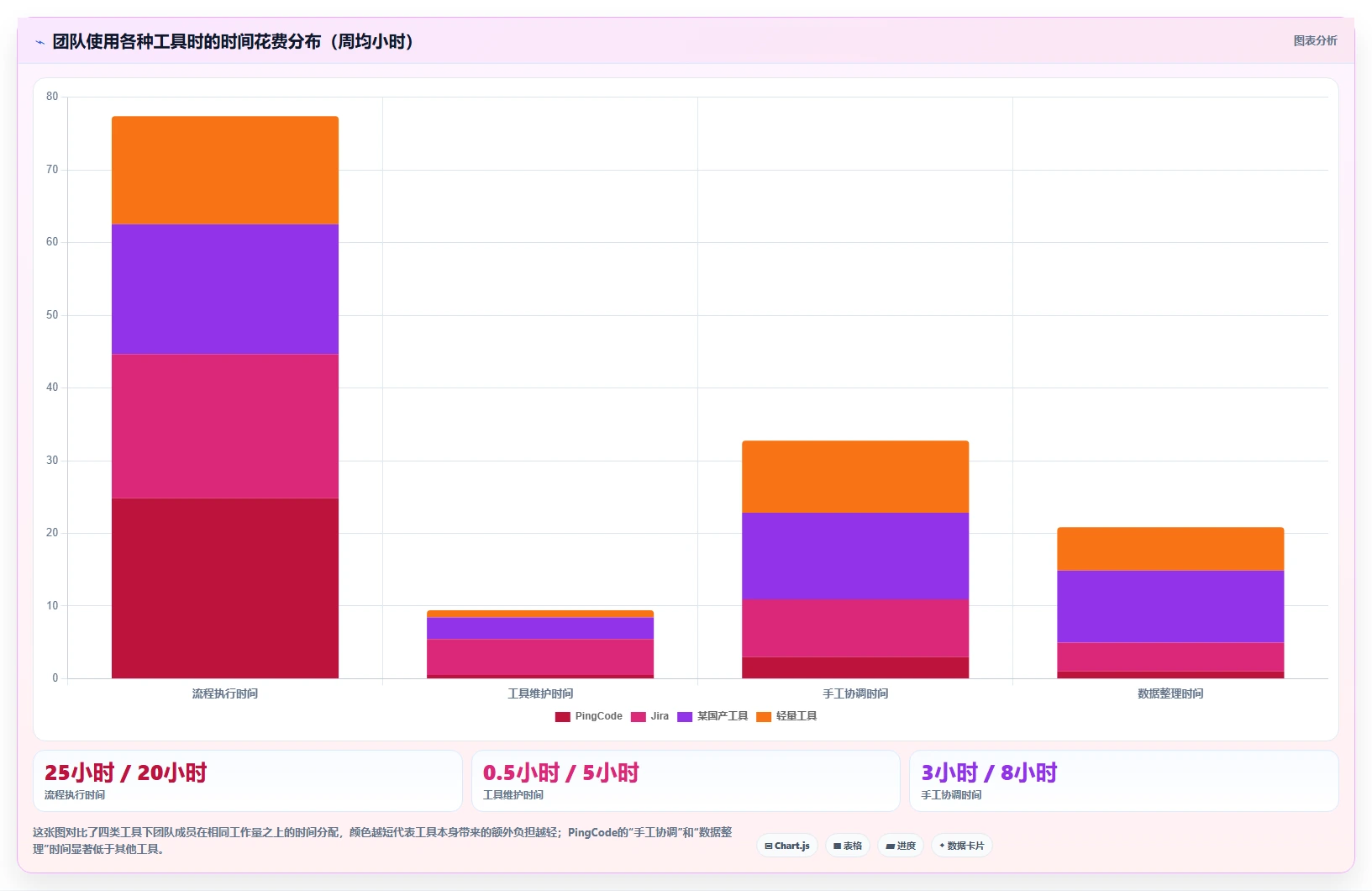Click the chart title 团队使用各种工具时的时间花费分布
This screenshot has width=1372, height=891.
click(x=233, y=41)
